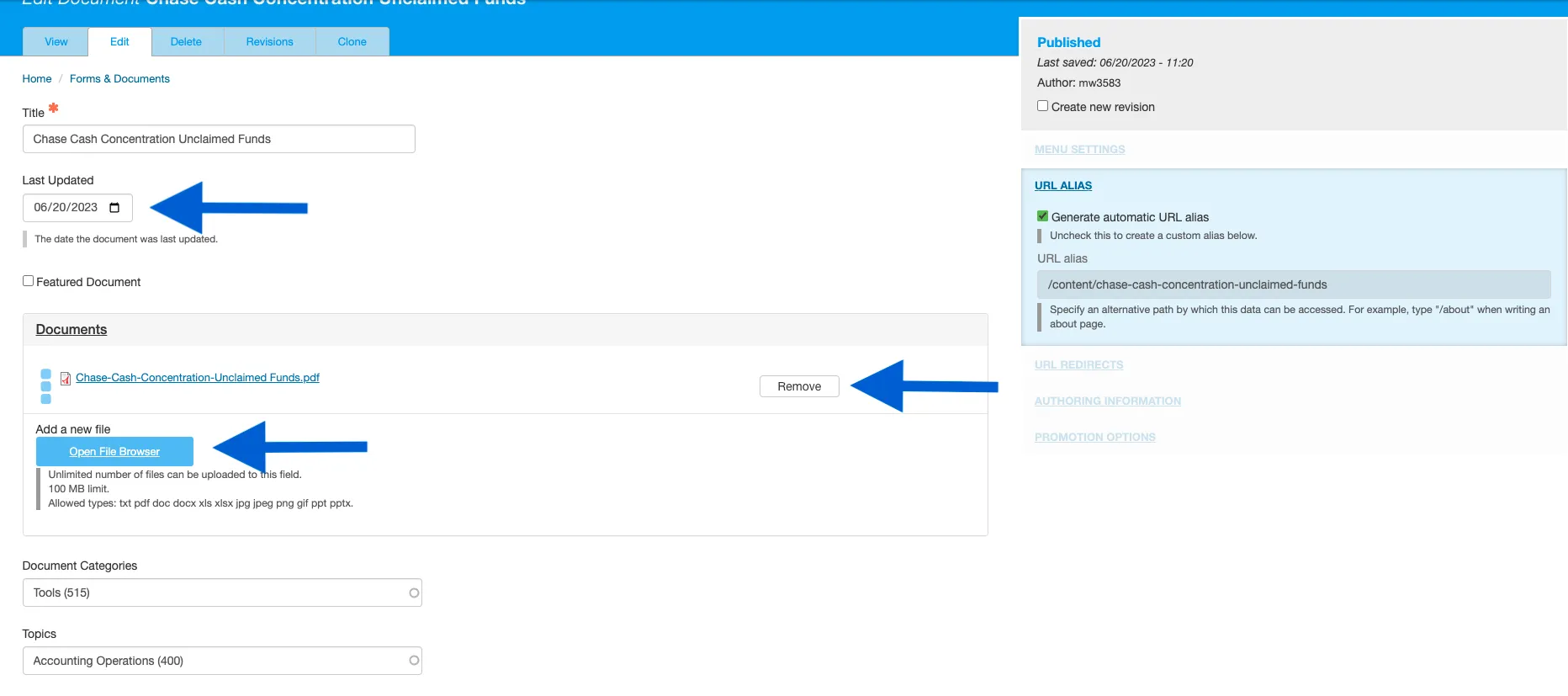Tick the Featured Document checkbox
The image size is (1568, 696).
(x=28, y=281)
